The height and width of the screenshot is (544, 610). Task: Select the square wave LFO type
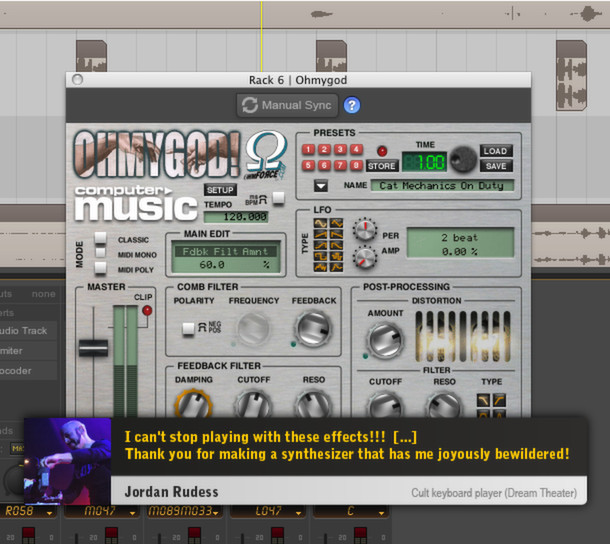click(321, 256)
